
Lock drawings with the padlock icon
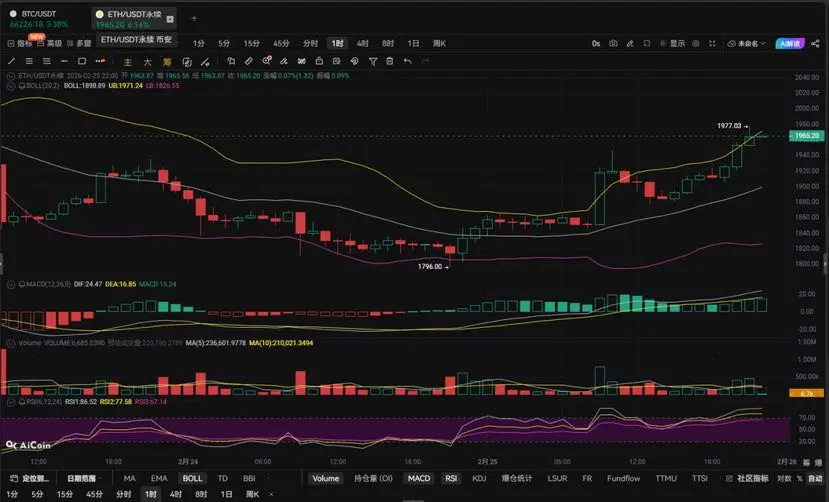click(x=319, y=61)
